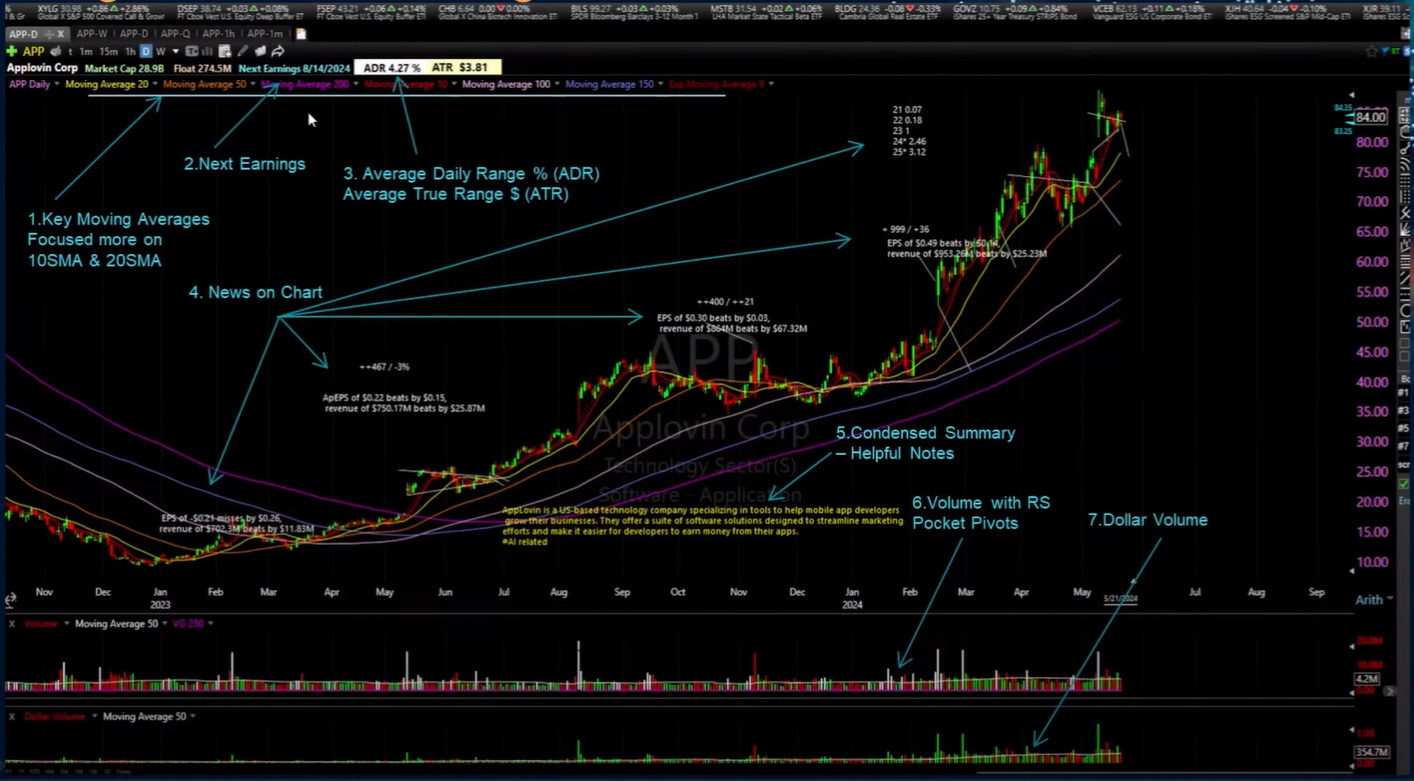Image resolution: width=1414 pixels, height=781 pixels.
Task: Close the active APP-D tab
Action: 61,34
